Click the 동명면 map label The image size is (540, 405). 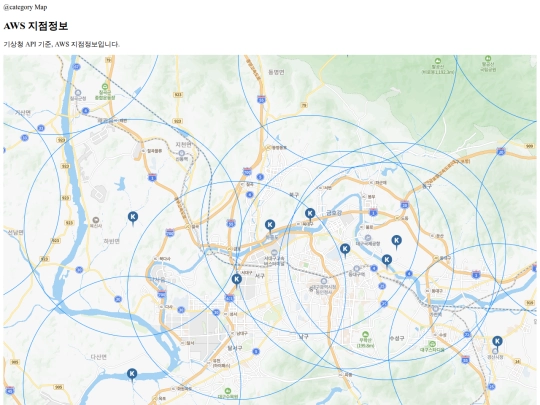pyautogui.click(x=276, y=72)
